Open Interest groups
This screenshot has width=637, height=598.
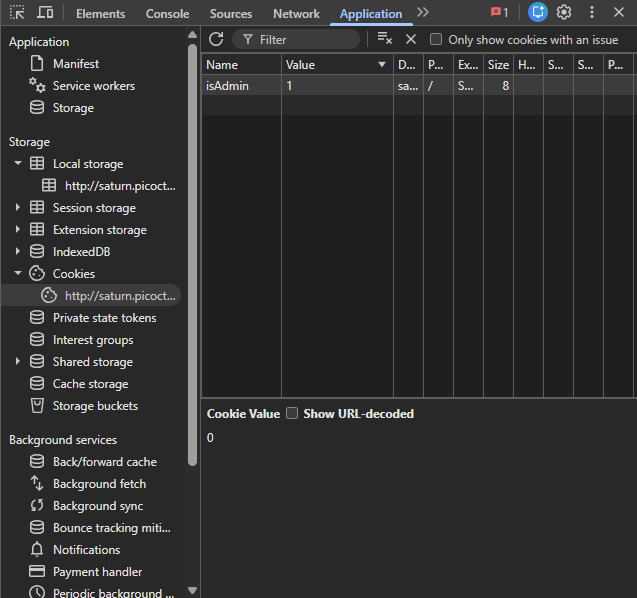click(93, 340)
